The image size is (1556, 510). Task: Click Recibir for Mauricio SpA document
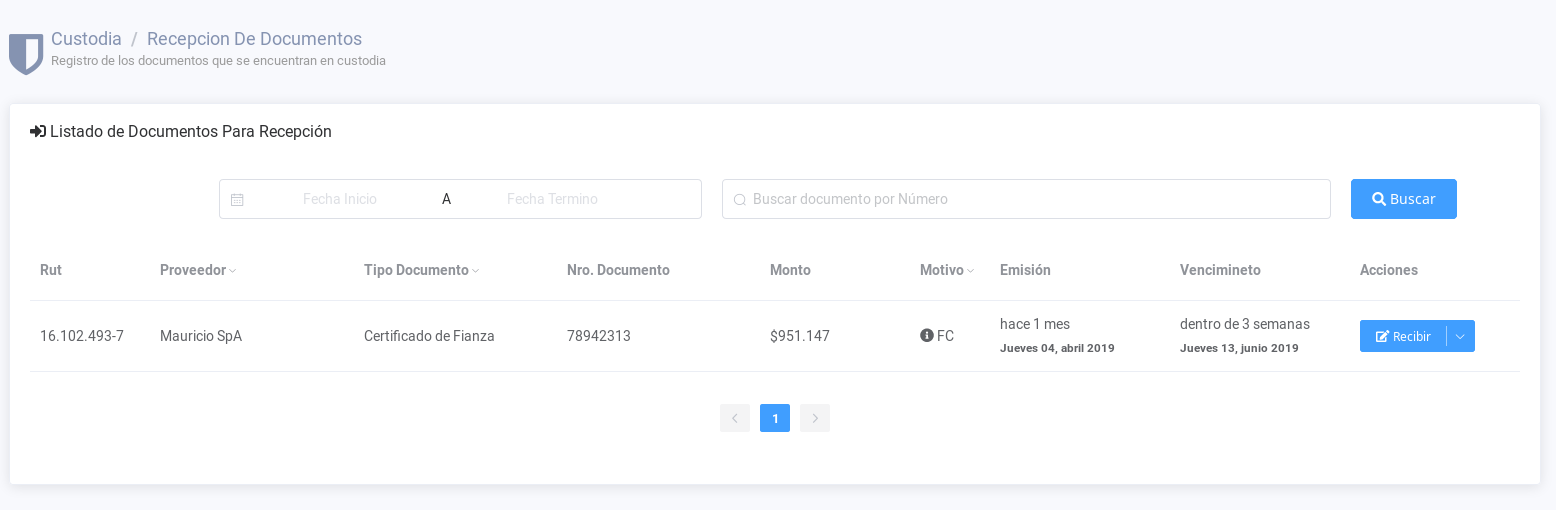[x=1403, y=337]
